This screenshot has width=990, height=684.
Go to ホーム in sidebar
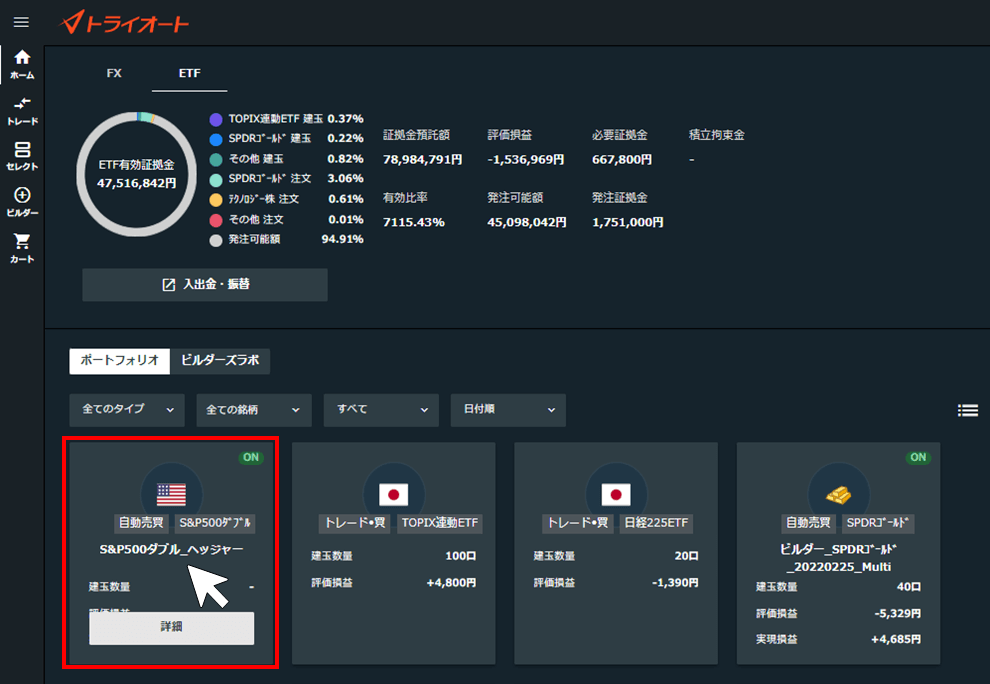tap(22, 64)
